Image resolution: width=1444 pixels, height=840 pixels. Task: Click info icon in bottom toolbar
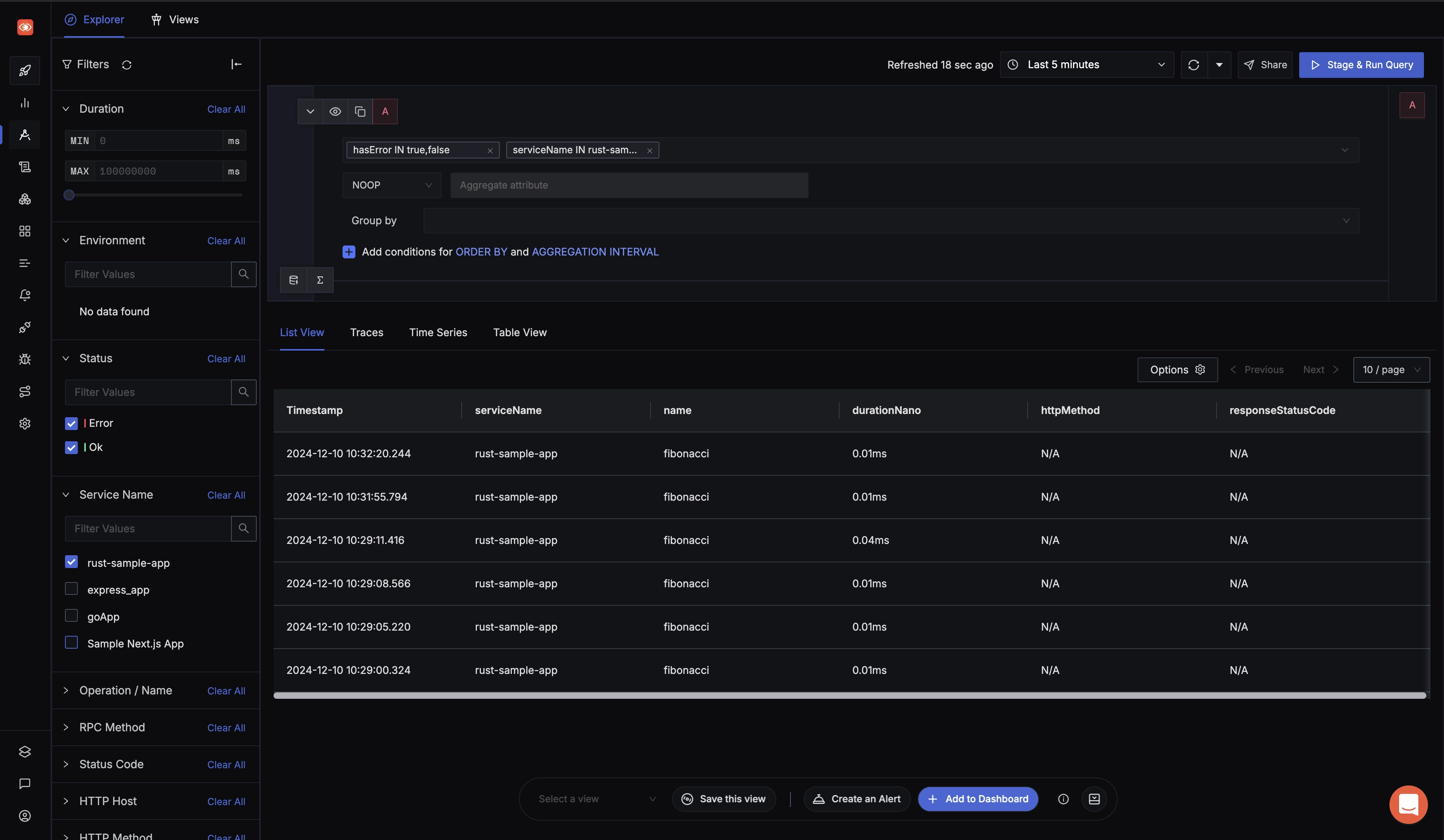[1063, 799]
